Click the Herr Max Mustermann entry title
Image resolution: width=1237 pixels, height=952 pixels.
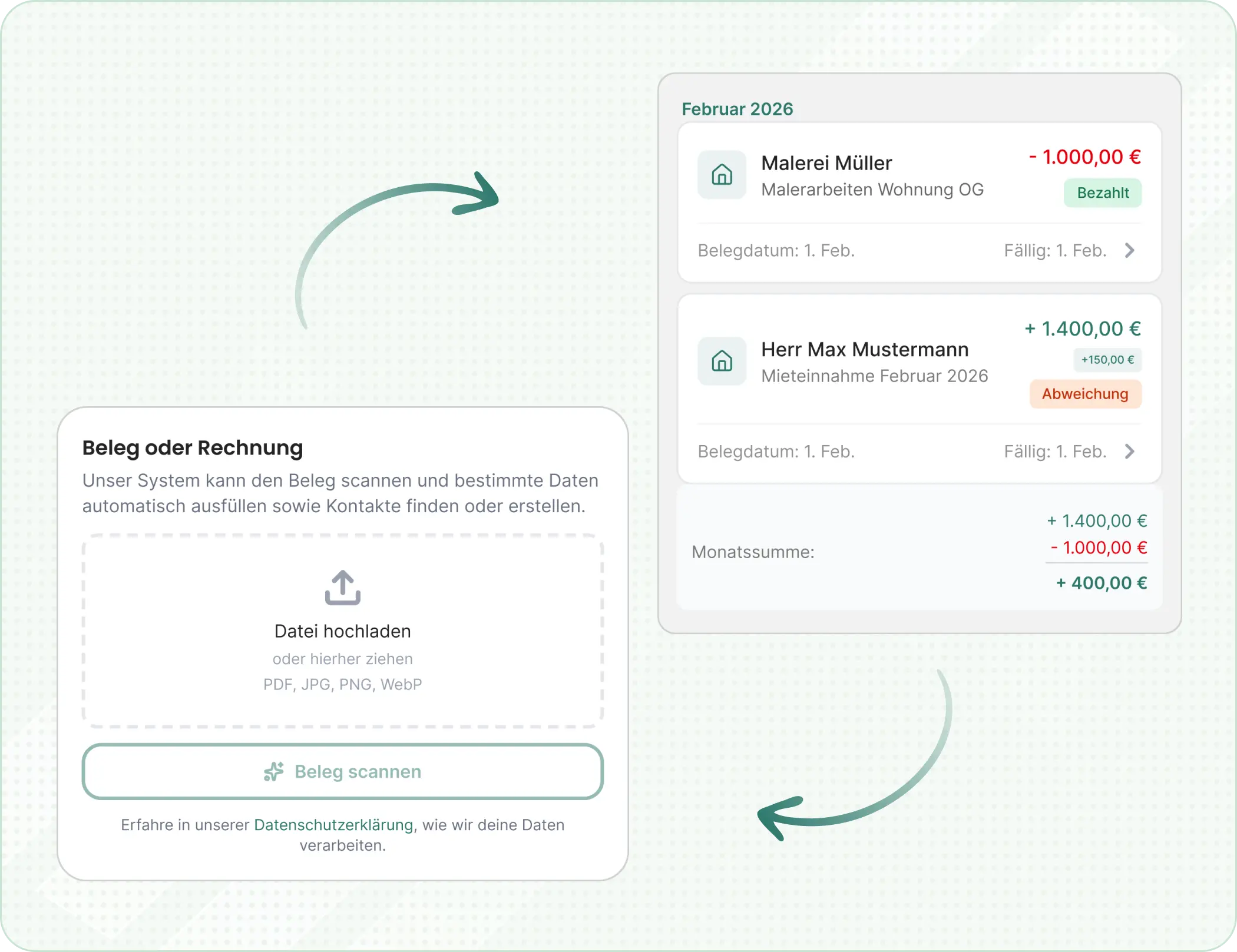click(x=864, y=350)
